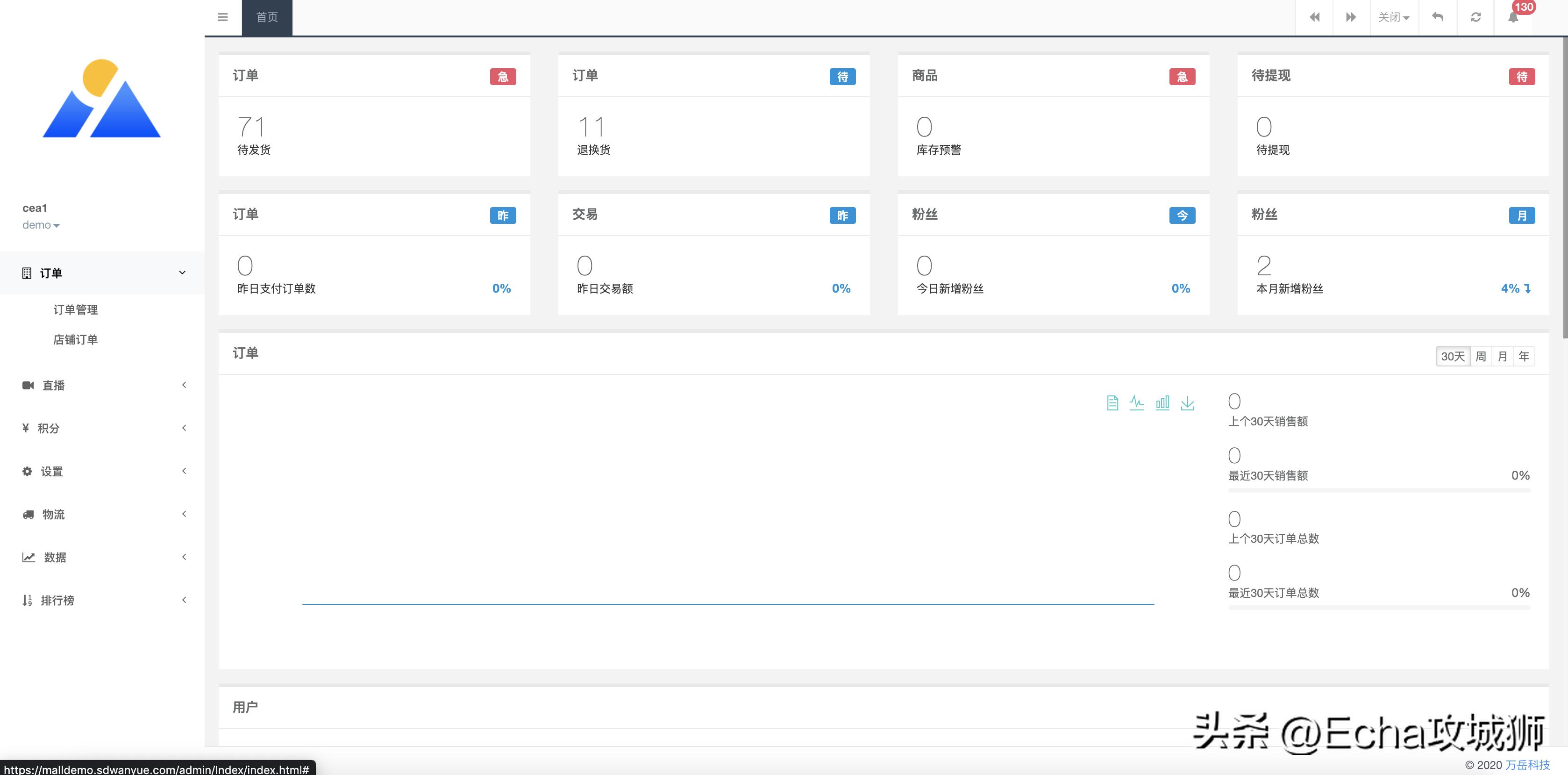
Task: Select the 年 time range
Action: click(1524, 356)
